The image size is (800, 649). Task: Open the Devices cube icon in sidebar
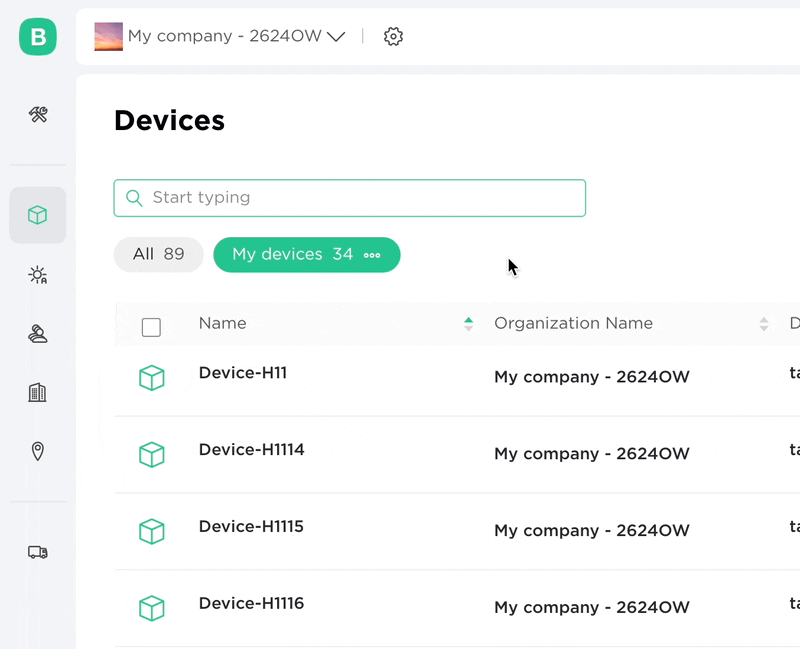[x=38, y=215]
